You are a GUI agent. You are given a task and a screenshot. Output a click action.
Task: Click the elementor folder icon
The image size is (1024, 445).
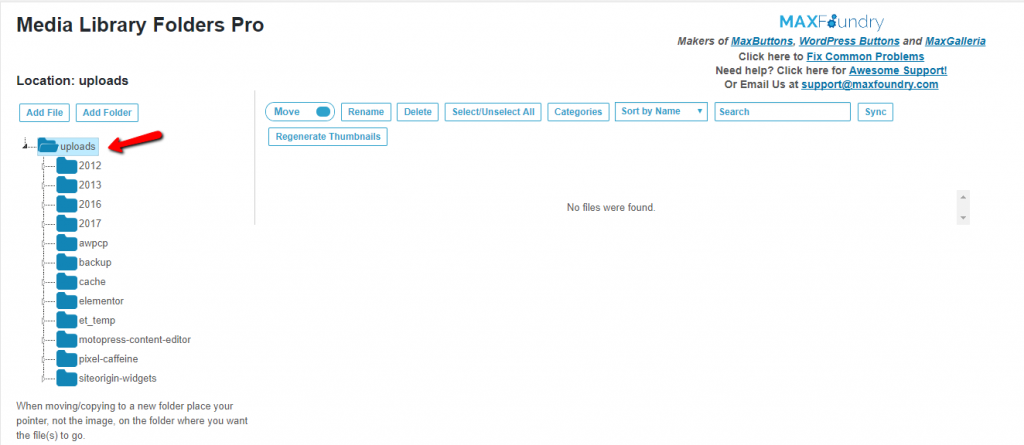click(x=67, y=301)
